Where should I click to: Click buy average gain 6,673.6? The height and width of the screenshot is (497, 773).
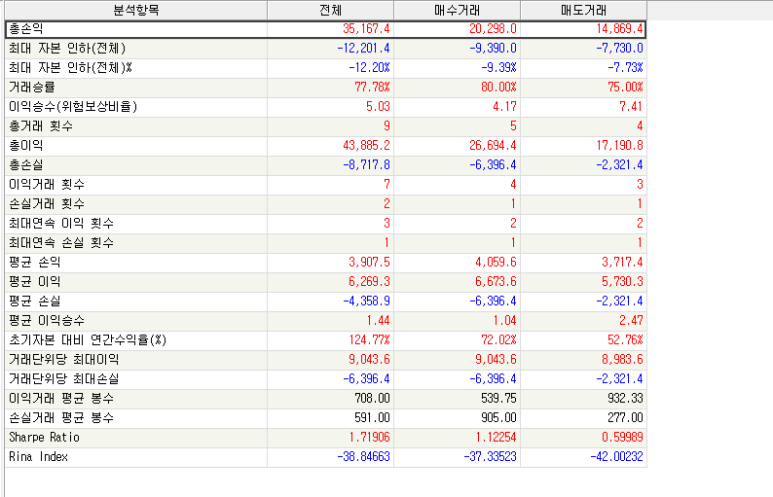coord(496,282)
